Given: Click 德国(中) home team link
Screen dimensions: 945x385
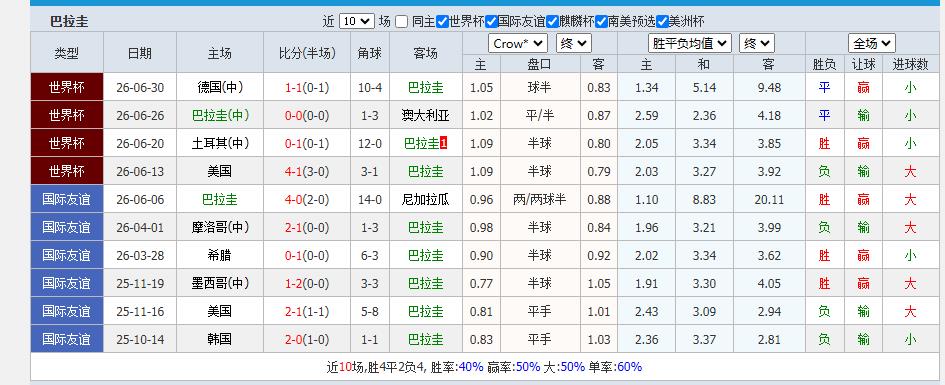Looking at the screenshot, I should point(220,87).
